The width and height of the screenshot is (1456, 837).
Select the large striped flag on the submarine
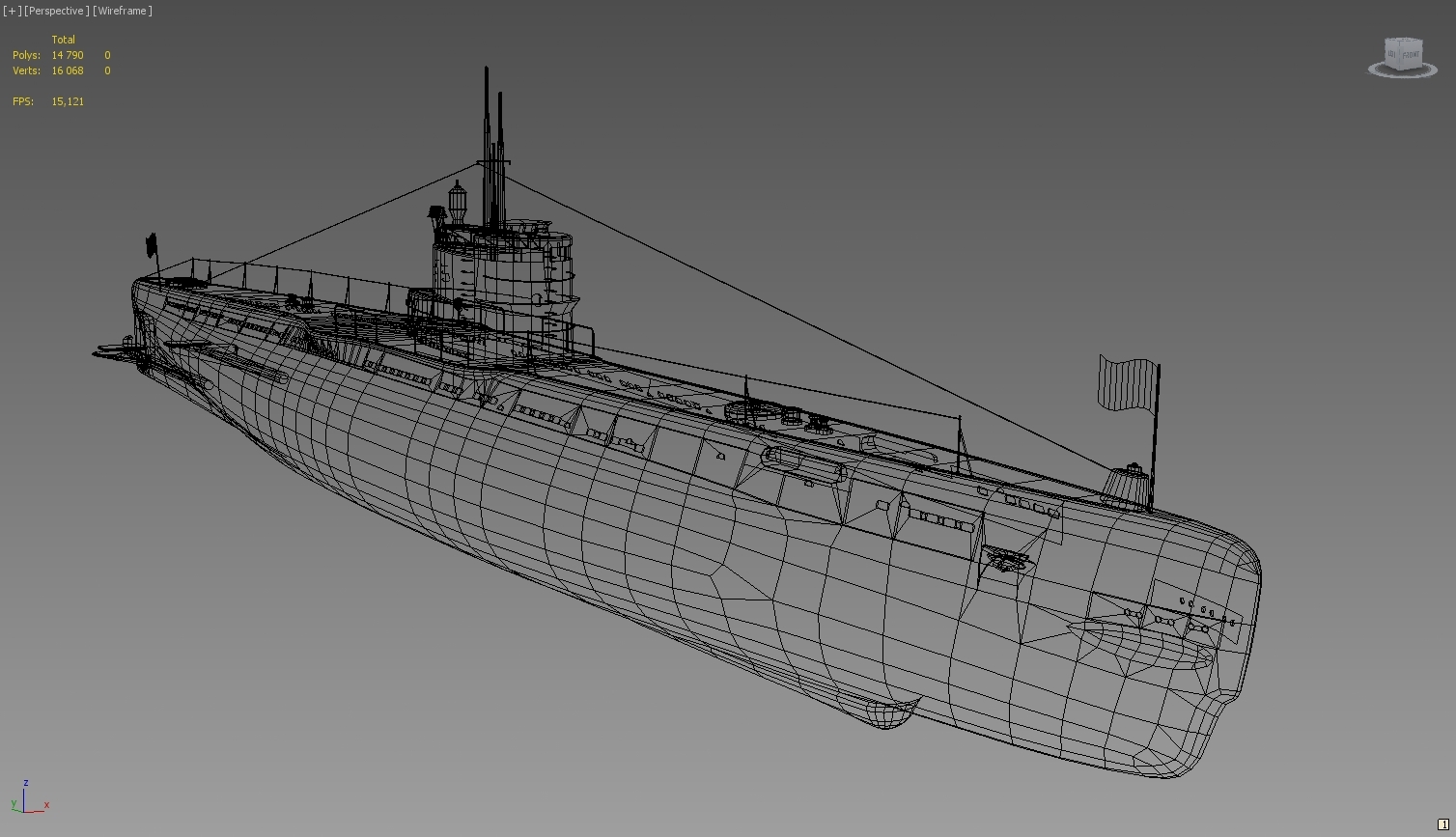(1126, 383)
